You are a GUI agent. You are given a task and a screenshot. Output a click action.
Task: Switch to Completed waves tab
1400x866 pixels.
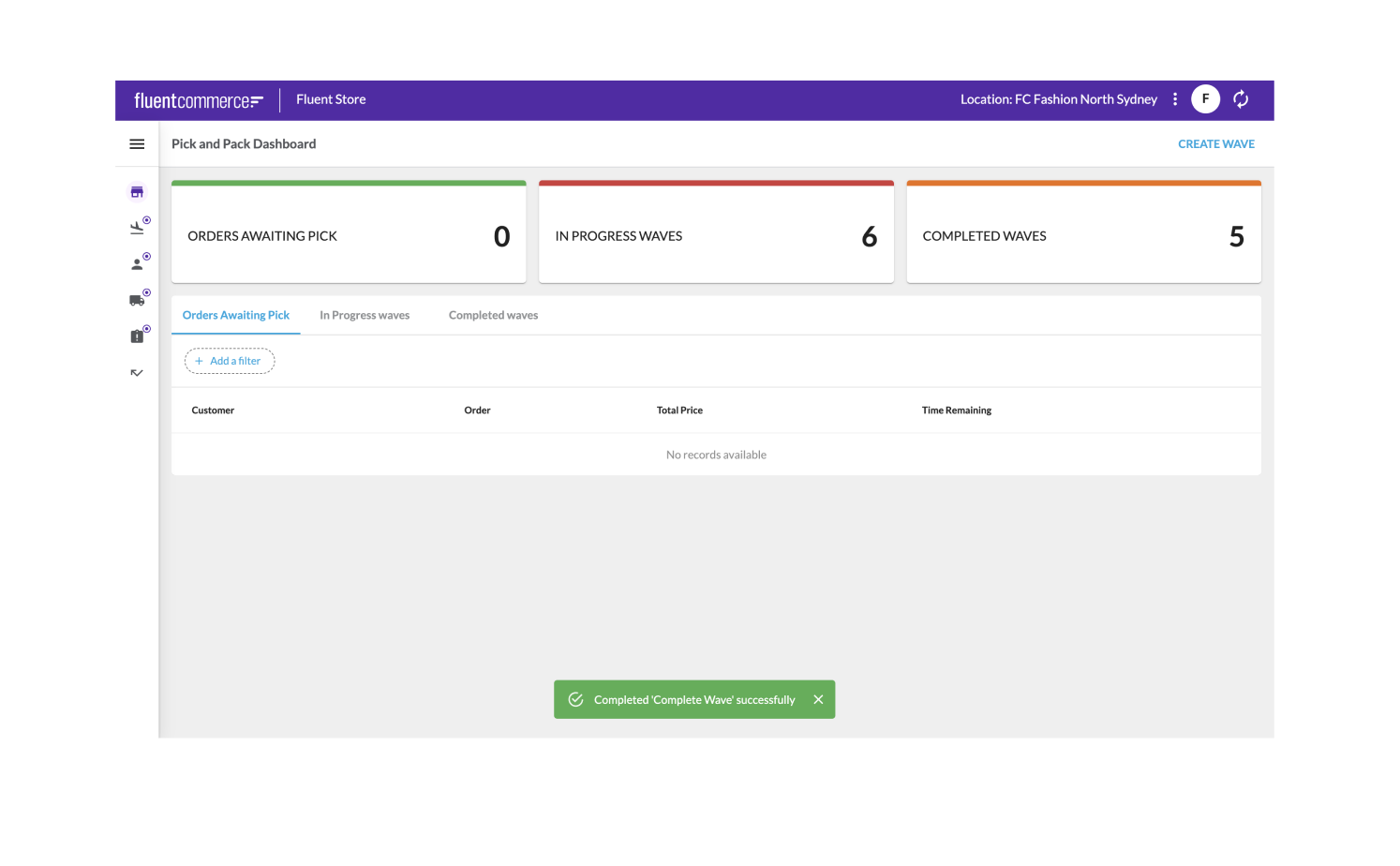click(x=493, y=316)
